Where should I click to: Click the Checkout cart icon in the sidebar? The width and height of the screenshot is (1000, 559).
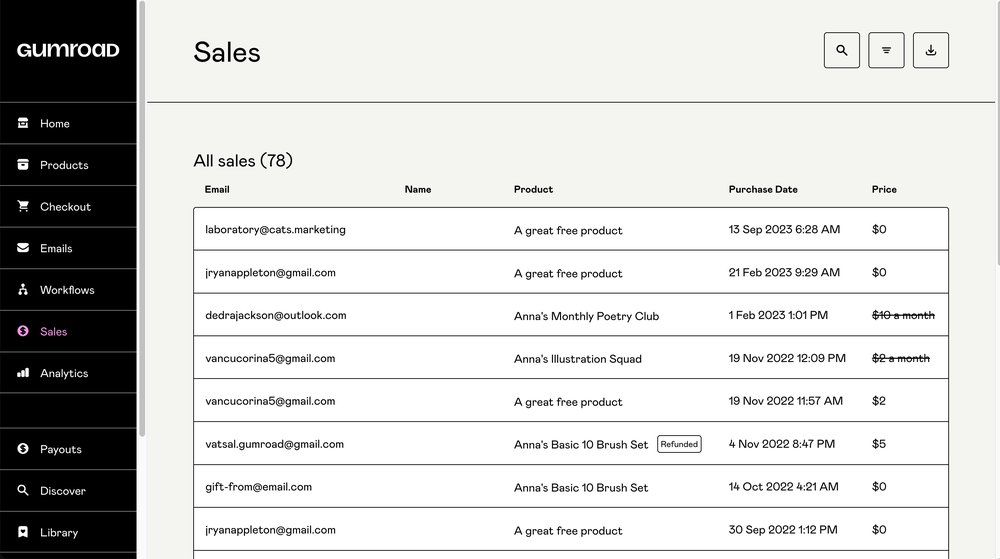tap(23, 206)
